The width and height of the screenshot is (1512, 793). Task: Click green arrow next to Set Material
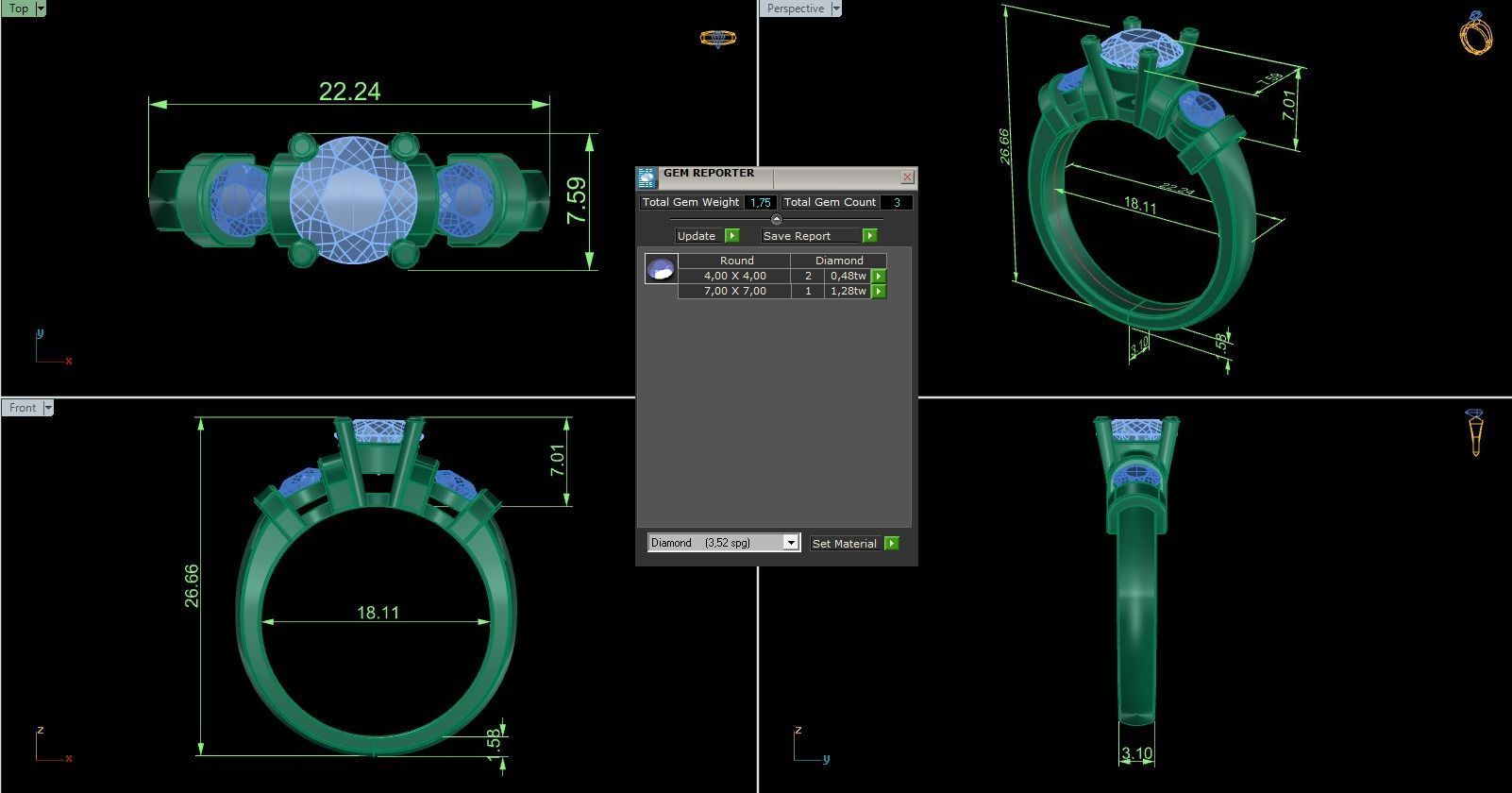pyautogui.click(x=892, y=544)
